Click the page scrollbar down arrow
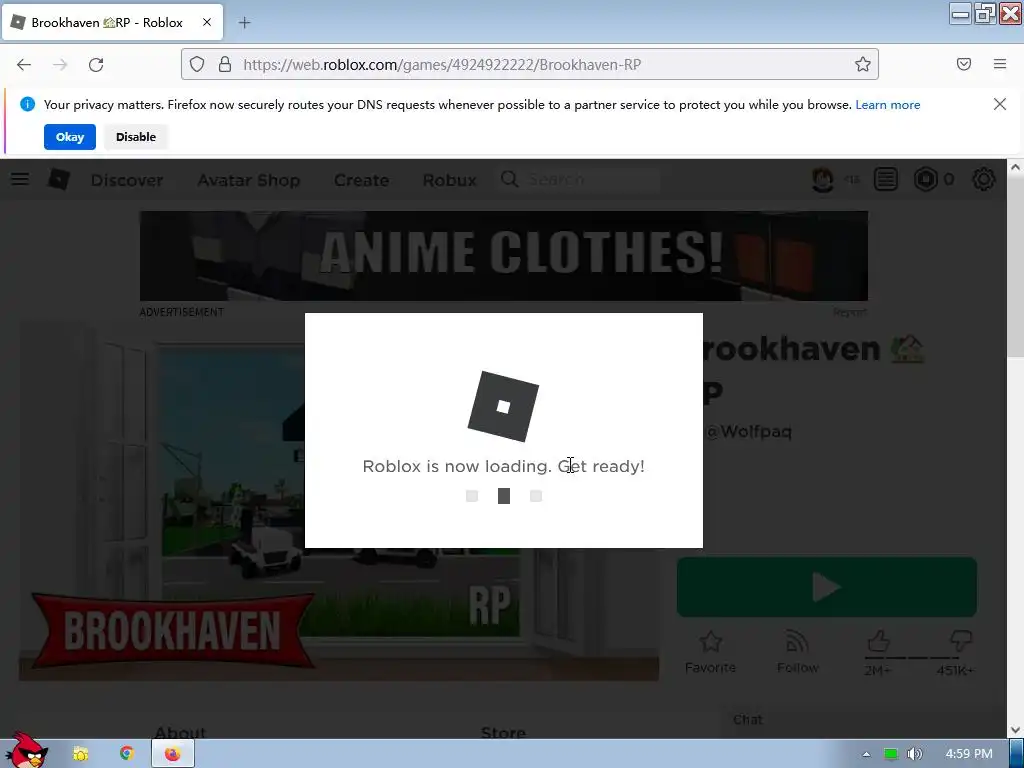The width and height of the screenshot is (1024, 768). (1015, 730)
